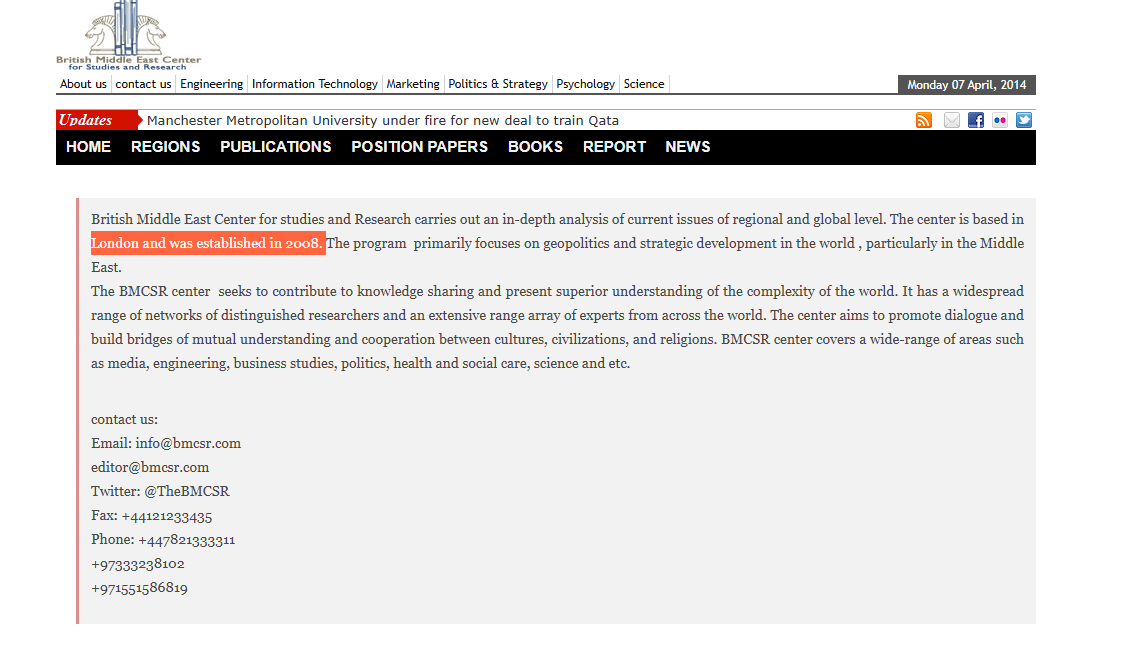Select the Engineering category
Viewport: 1128px width, 648px height.
point(212,84)
